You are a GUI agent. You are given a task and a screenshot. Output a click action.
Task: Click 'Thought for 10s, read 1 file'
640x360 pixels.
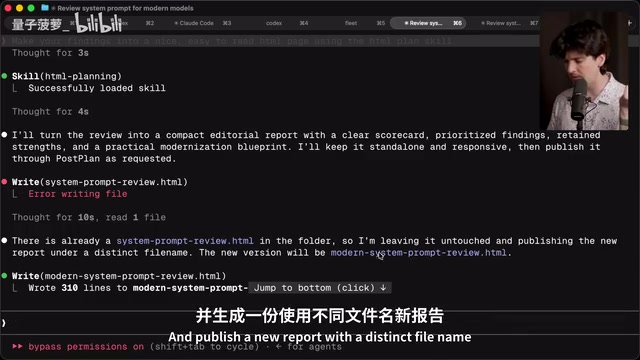pos(89,218)
